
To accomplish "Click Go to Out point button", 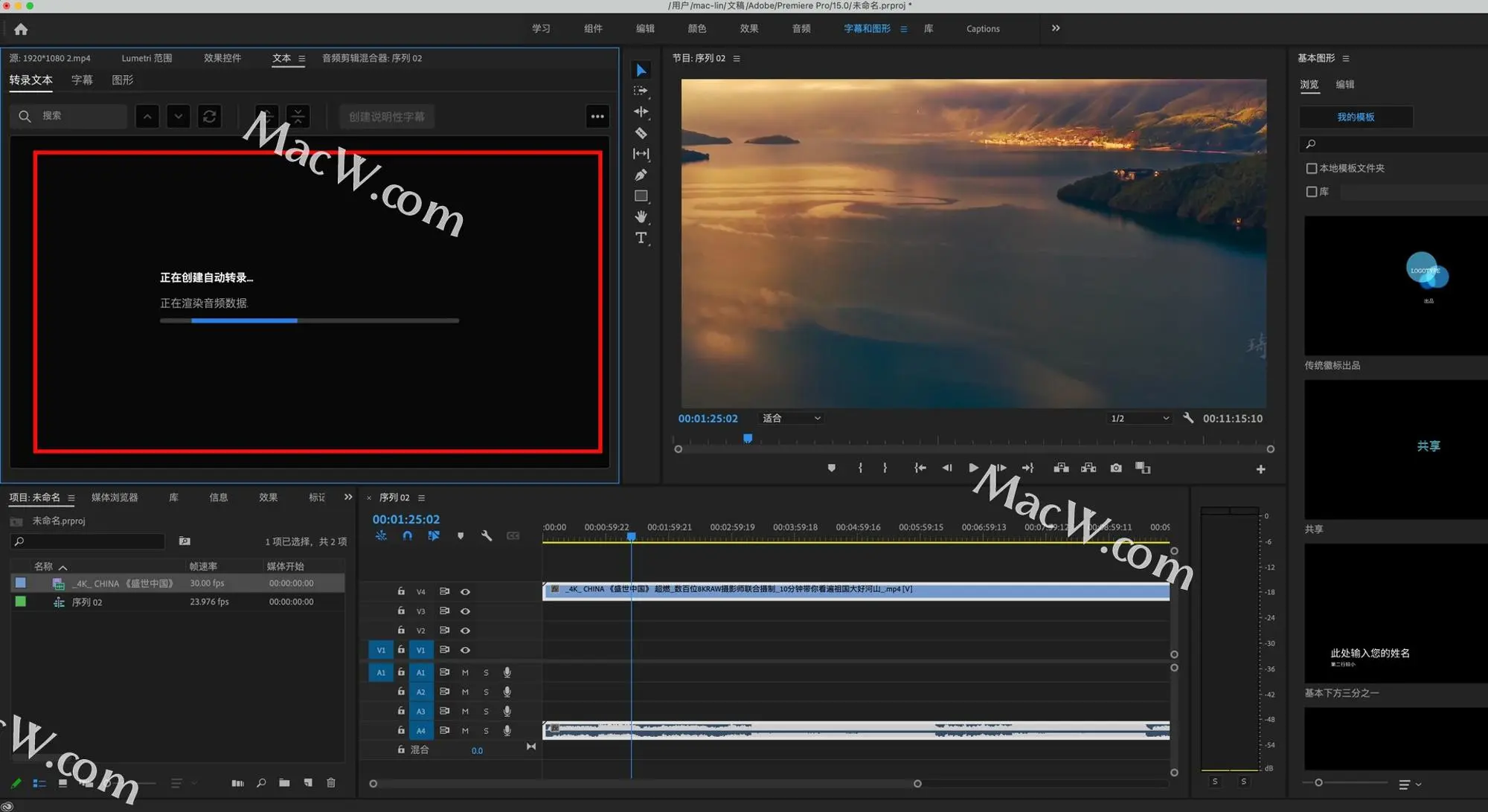I will click(1027, 468).
